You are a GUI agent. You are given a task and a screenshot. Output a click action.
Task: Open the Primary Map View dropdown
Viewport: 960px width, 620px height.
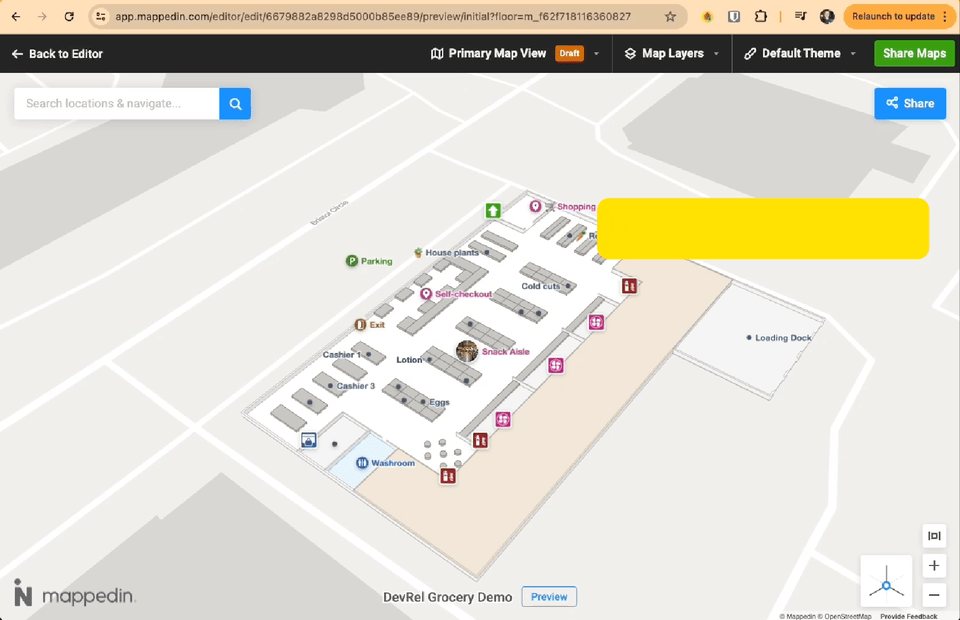pyautogui.click(x=596, y=54)
